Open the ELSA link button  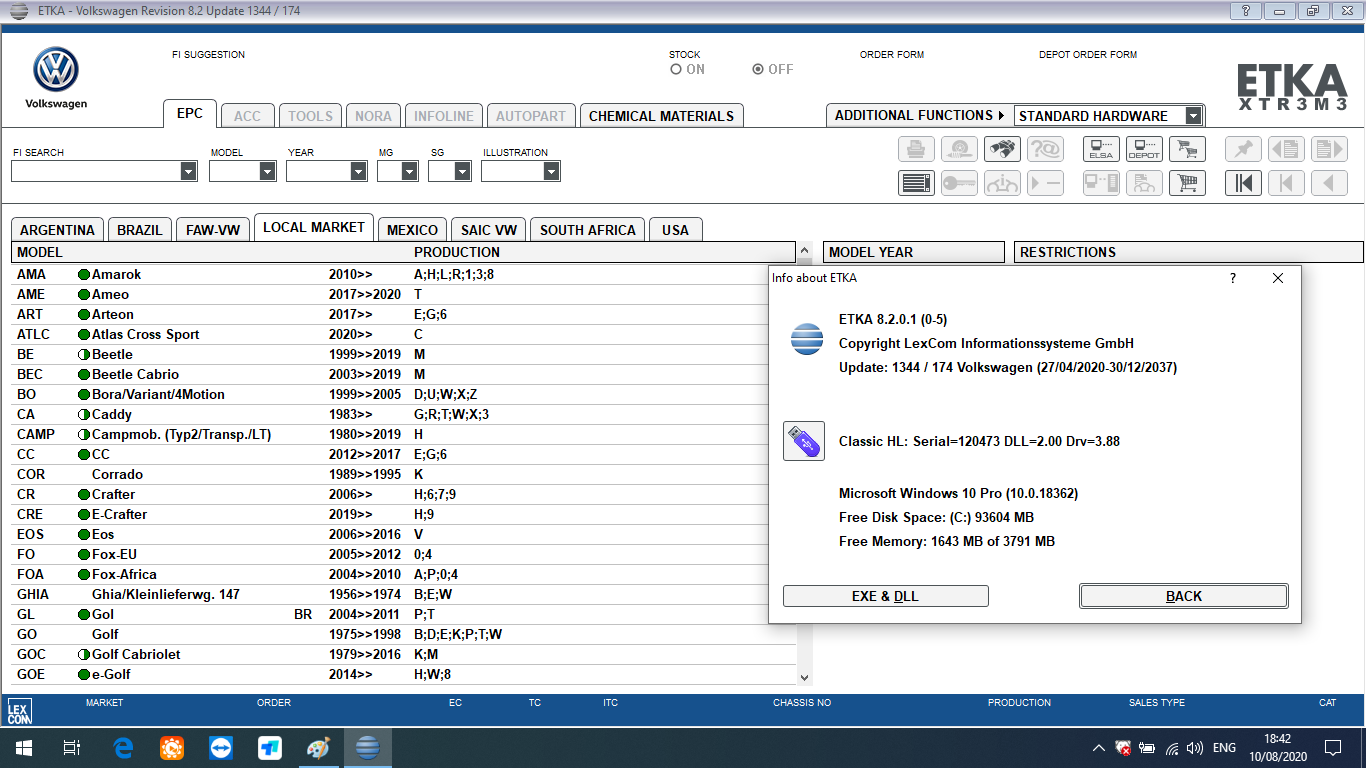(1101, 150)
